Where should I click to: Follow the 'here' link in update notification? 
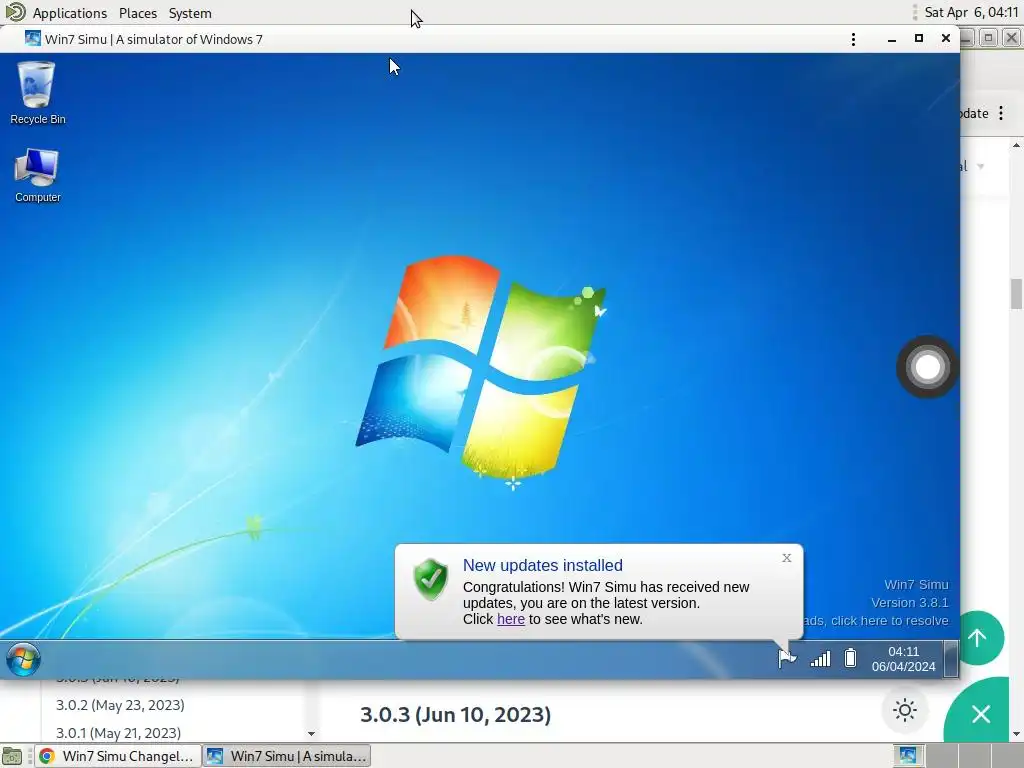[511, 619]
